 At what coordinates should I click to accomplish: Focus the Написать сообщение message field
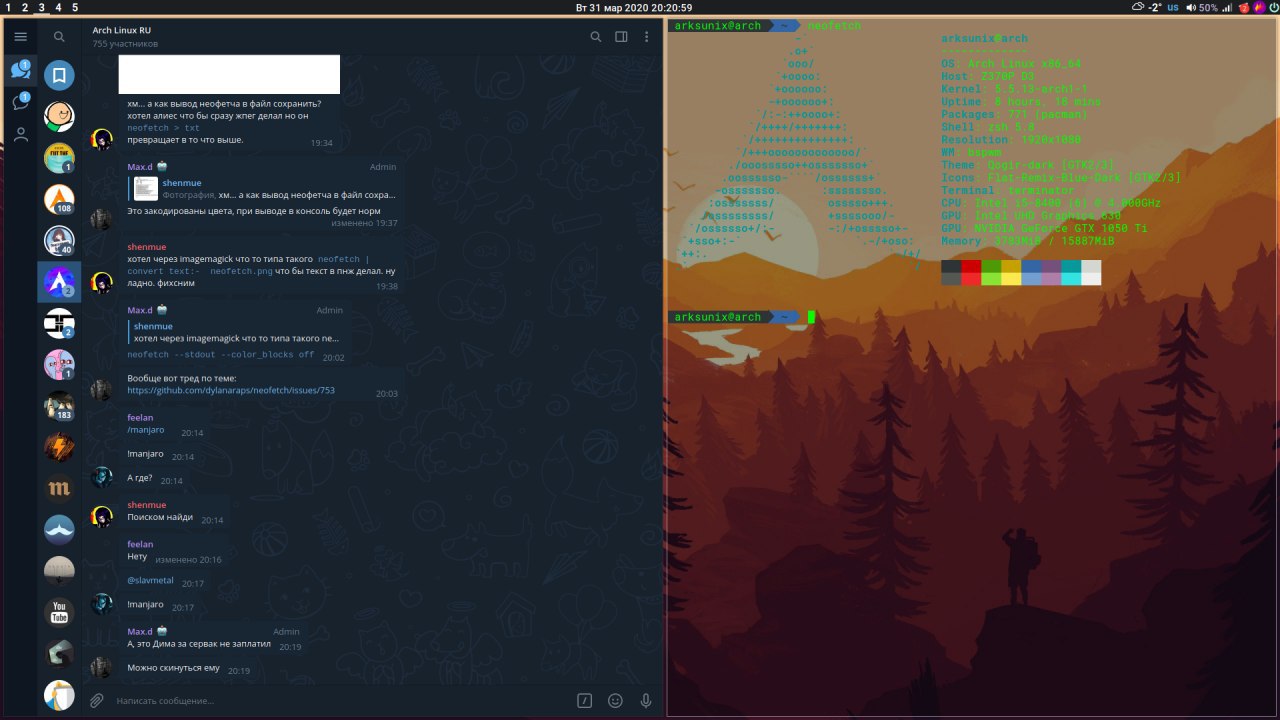pyautogui.click(x=340, y=701)
